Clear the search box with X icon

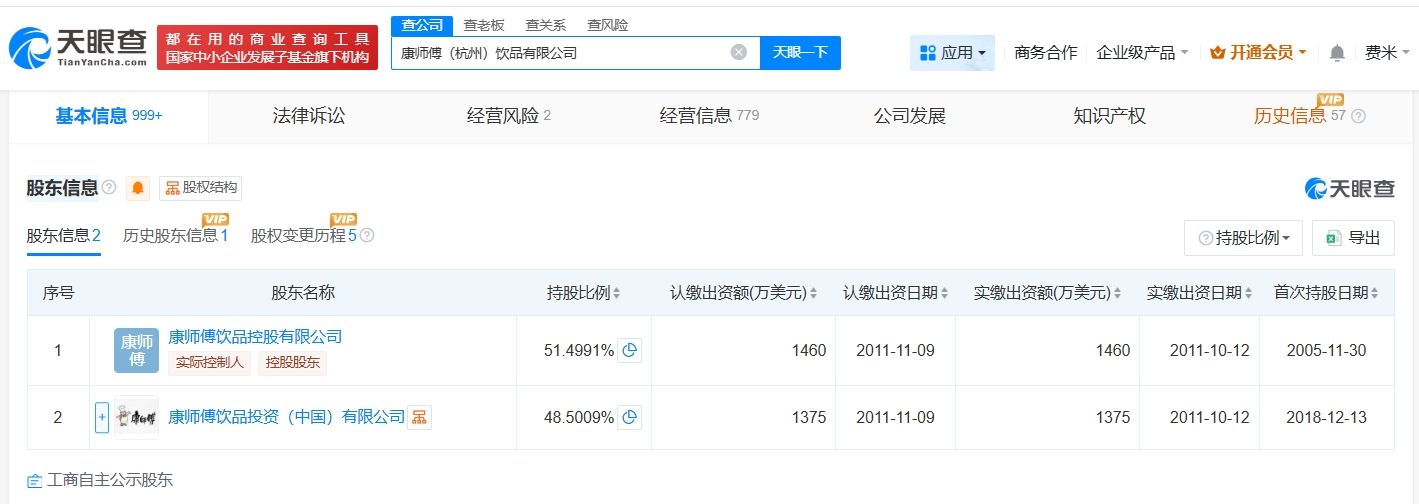739,52
